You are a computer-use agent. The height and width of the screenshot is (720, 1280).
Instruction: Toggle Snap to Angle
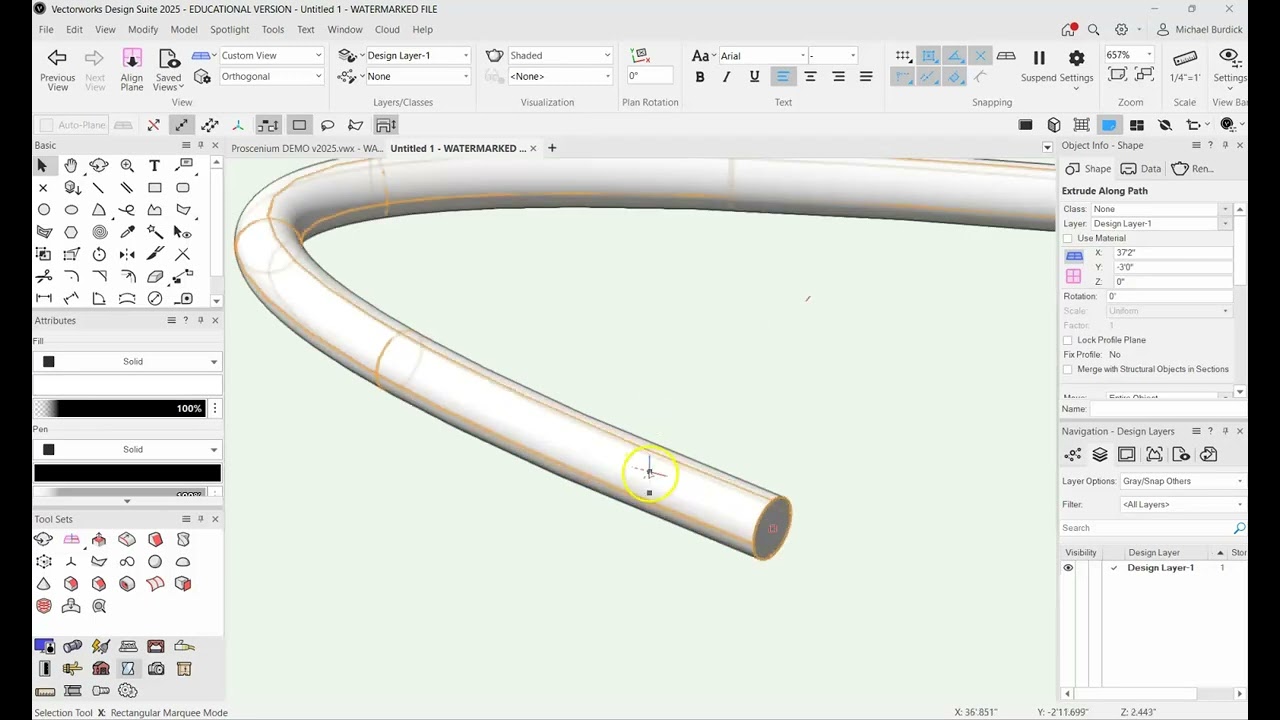point(955,56)
